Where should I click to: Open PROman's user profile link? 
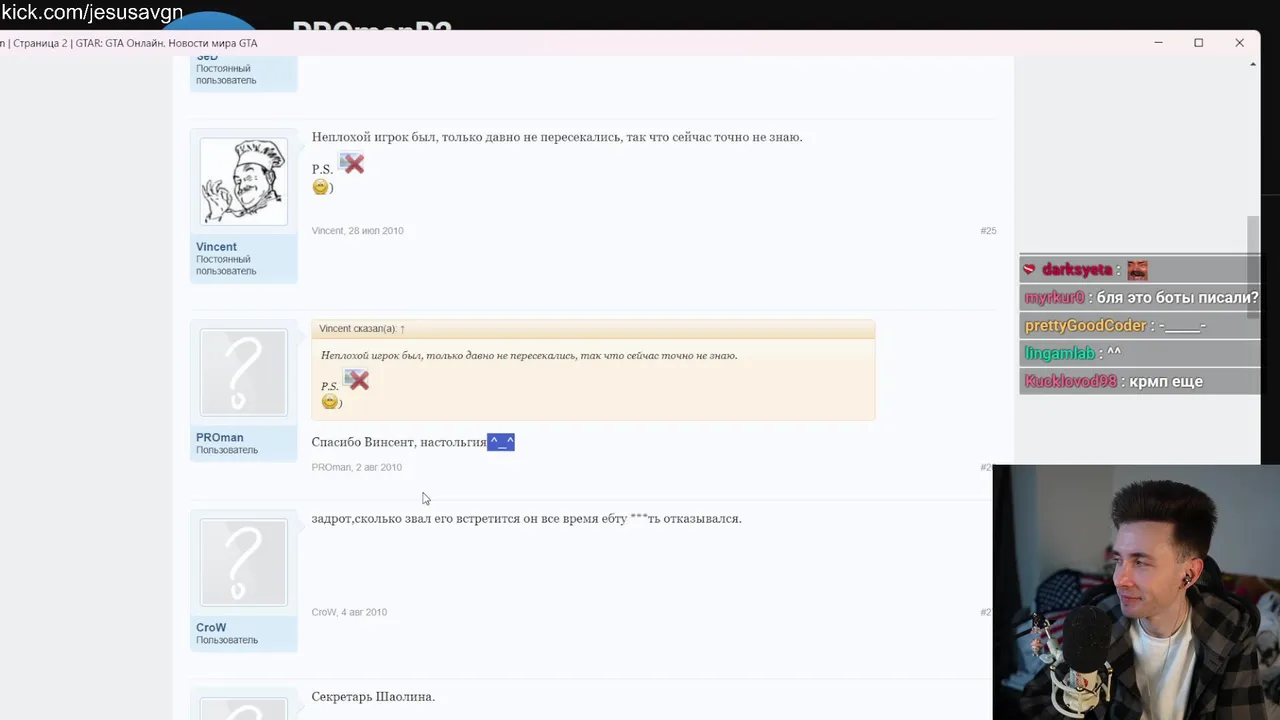219,437
